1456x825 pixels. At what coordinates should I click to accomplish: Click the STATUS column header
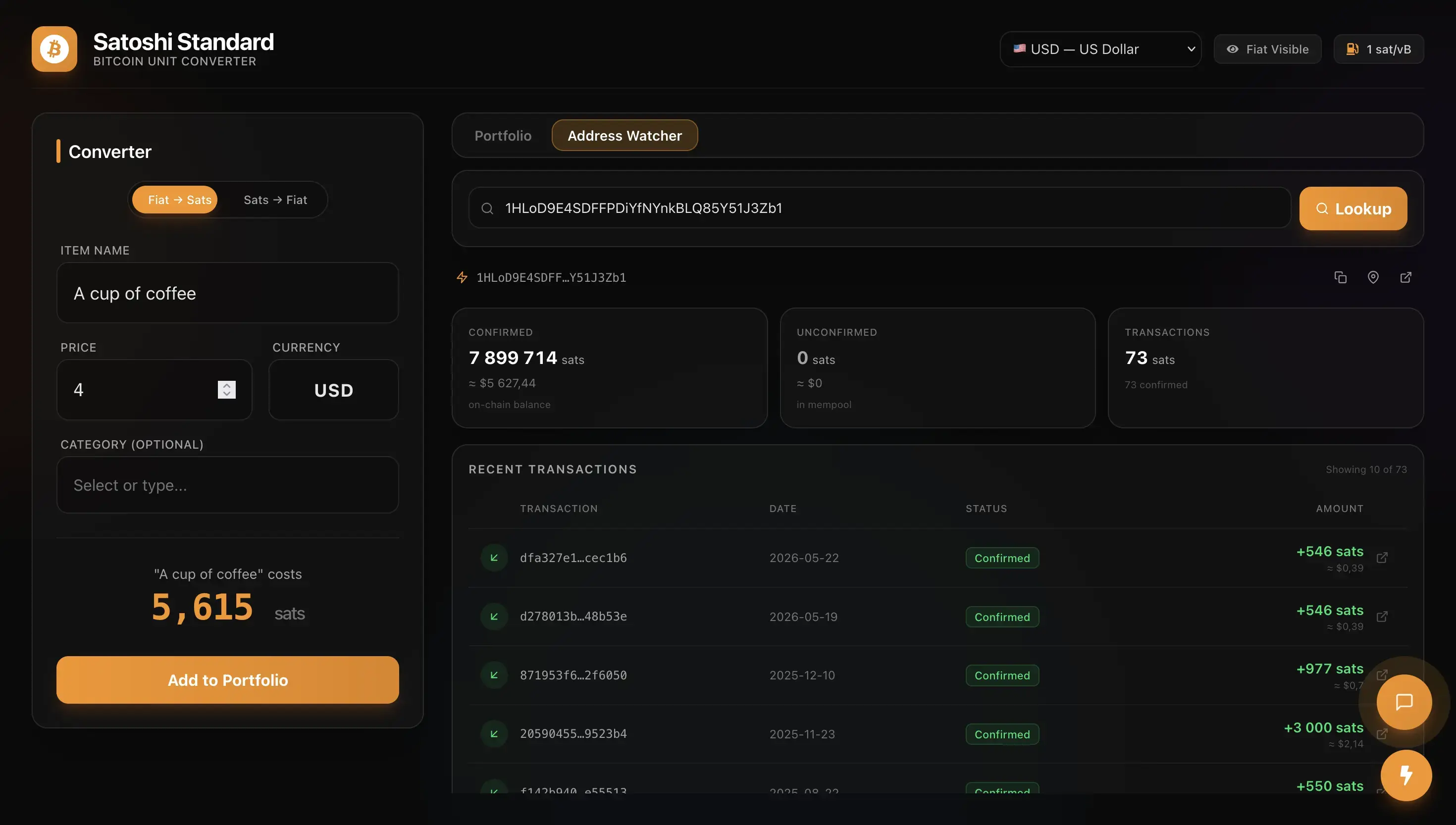click(987, 508)
